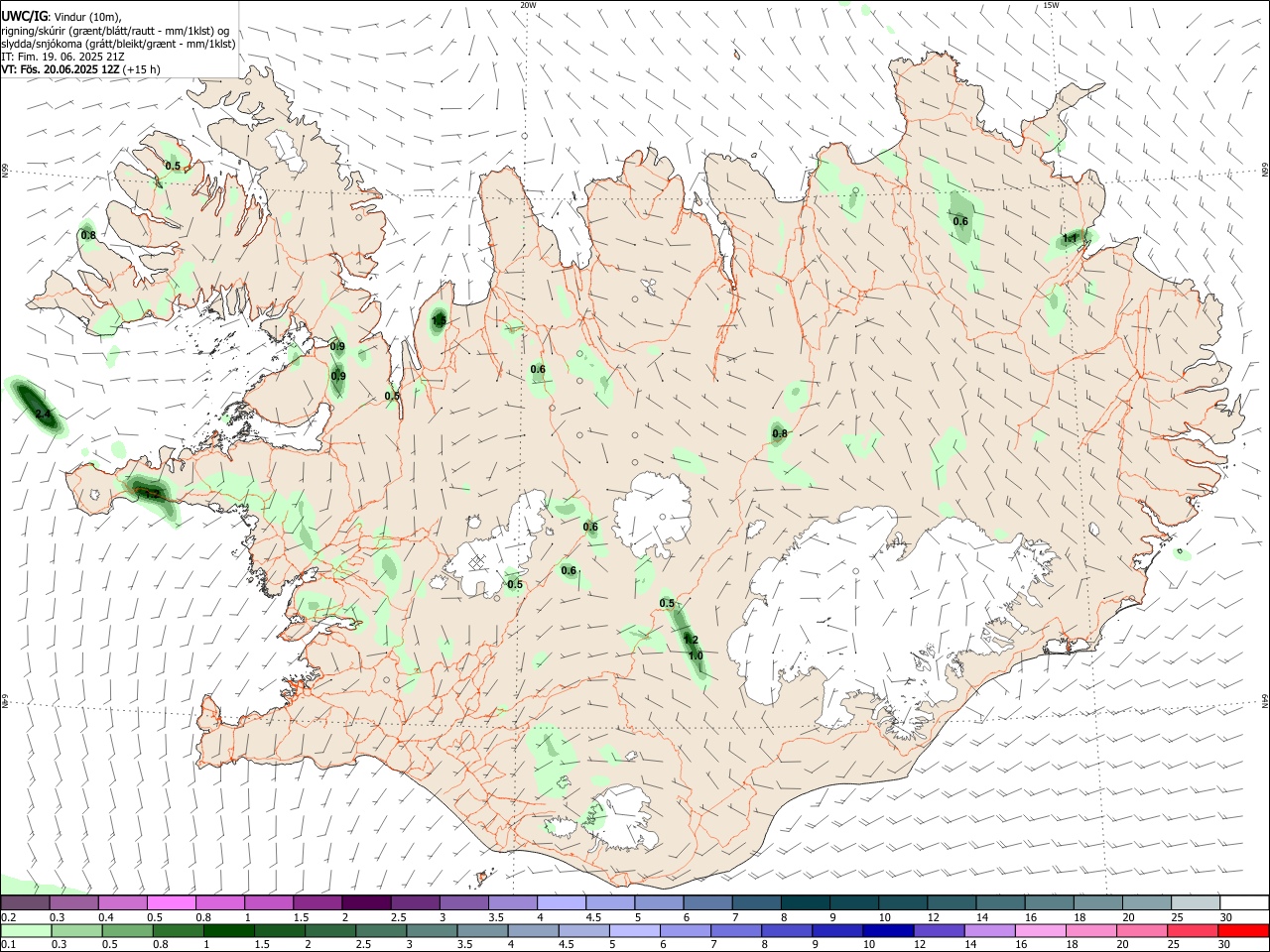The height and width of the screenshot is (952, 1270).
Task: Click the bright red 30 swatch in the lower legend row
Action: click(1241, 930)
